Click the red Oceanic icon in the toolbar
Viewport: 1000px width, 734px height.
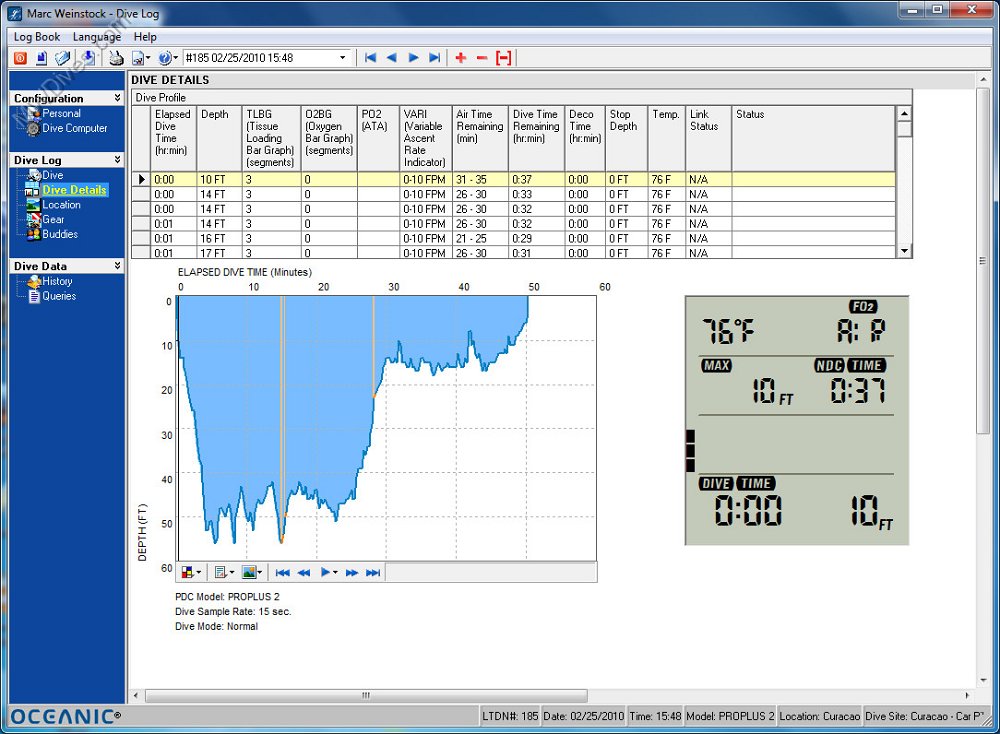(x=20, y=58)
